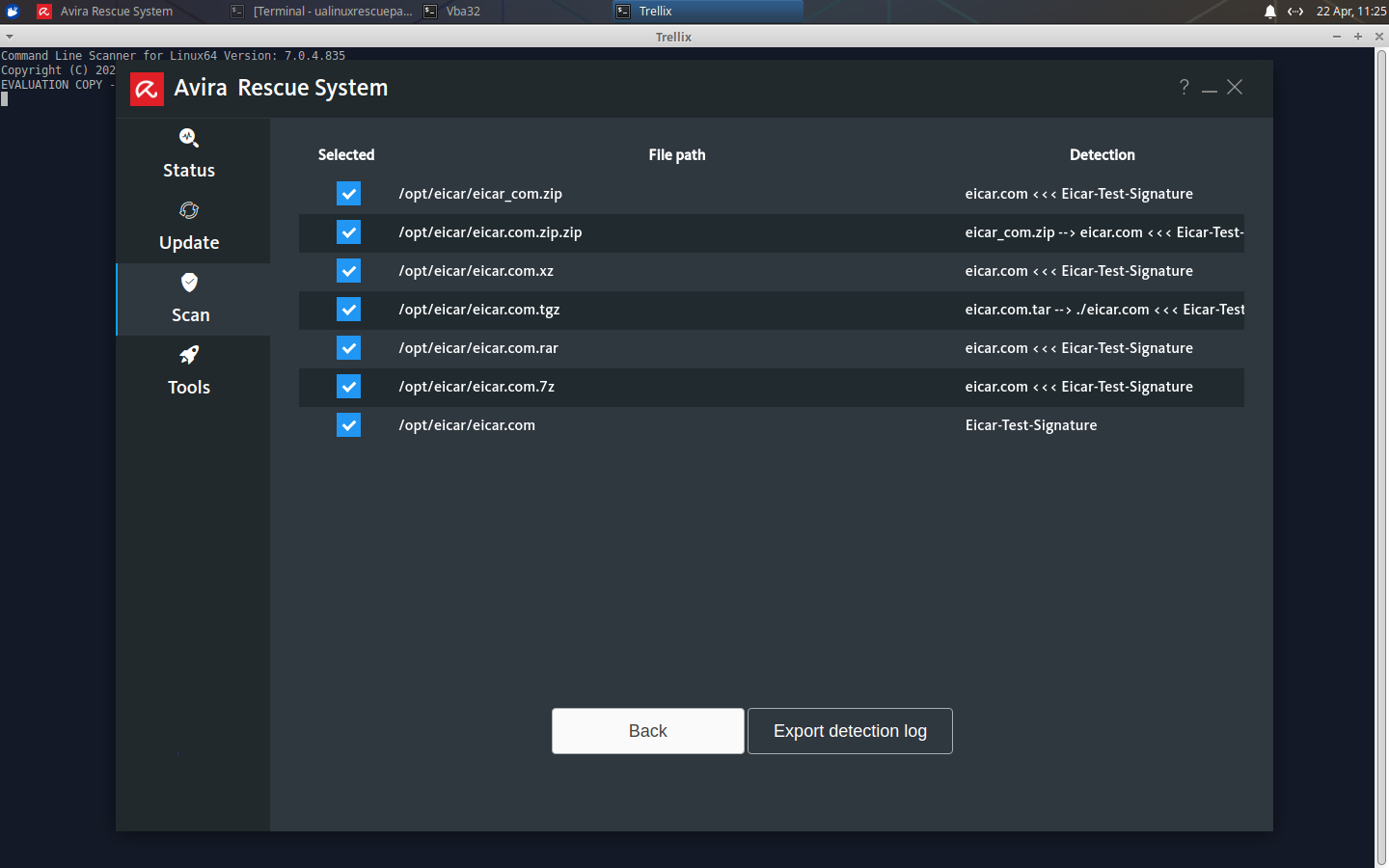Deselect the eicar.com.rar detection checkbox
Screen dimensions: 1389x868
pyautogui.click(x=348, y=347)
